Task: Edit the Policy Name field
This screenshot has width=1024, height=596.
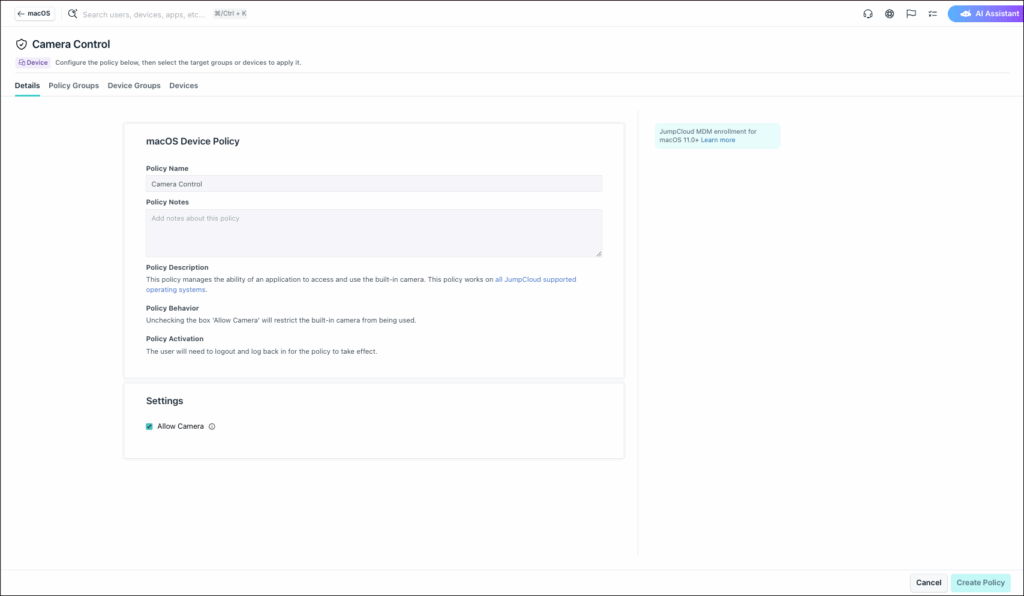Action: 374,184
